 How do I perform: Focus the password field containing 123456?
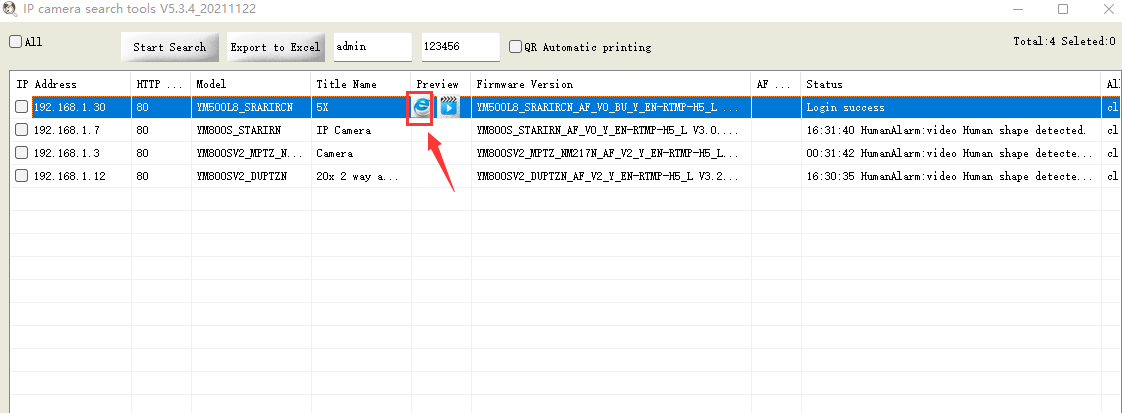point(459,47)
